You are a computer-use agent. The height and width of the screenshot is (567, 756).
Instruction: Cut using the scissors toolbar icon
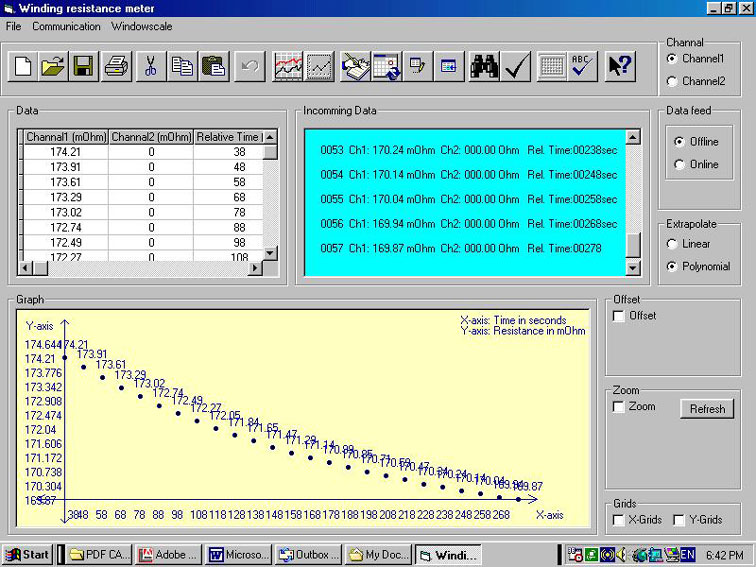[150, 66]
